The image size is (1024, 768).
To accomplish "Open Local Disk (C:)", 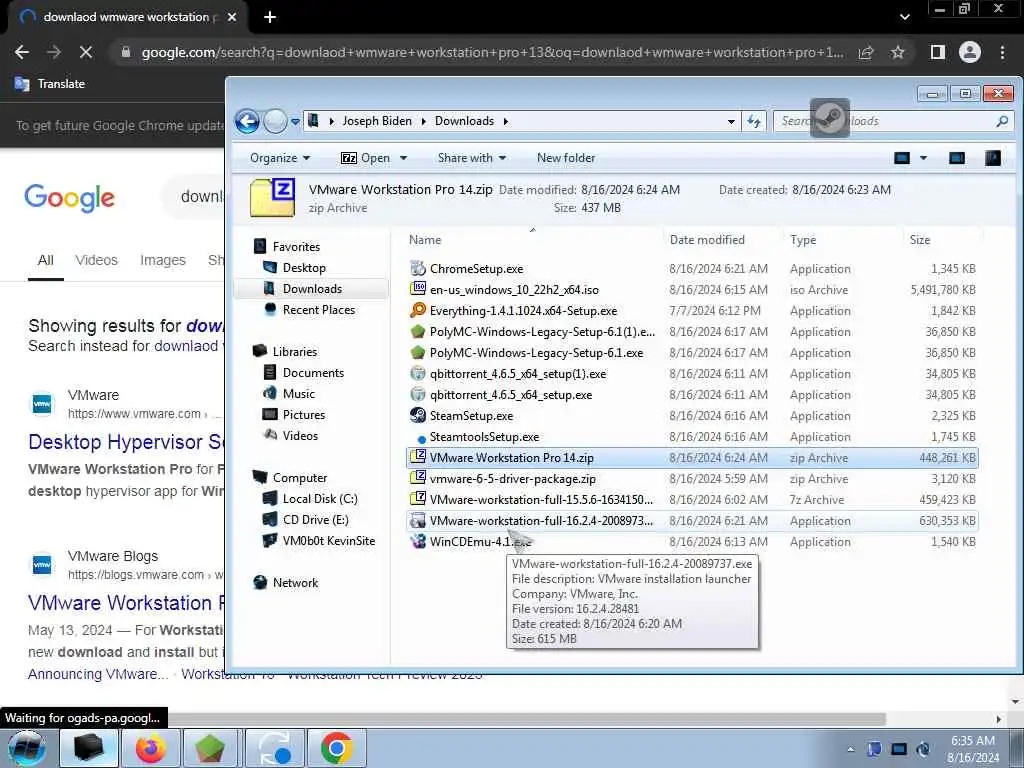I will coord(320,498).
